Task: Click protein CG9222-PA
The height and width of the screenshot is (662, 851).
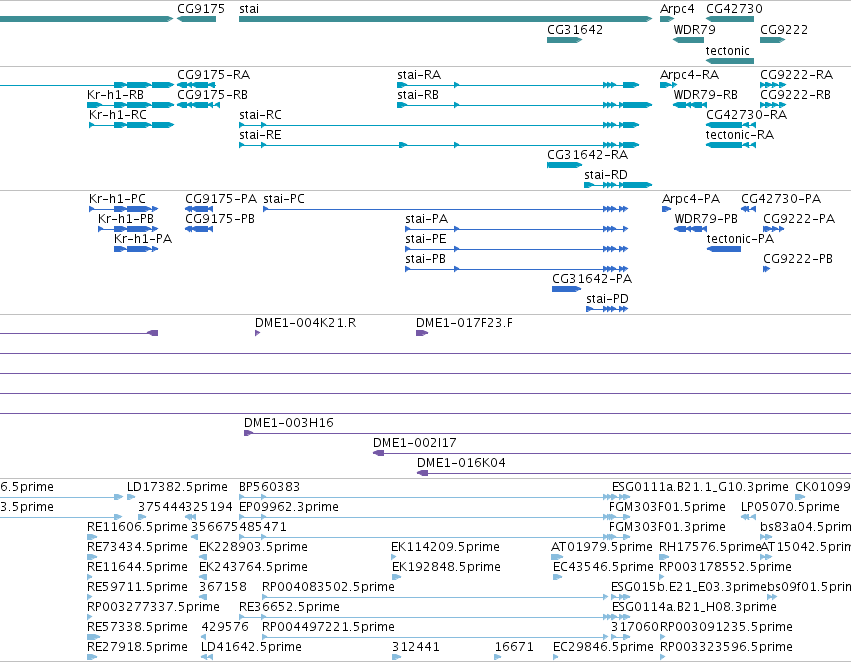Action: (773, 229)
